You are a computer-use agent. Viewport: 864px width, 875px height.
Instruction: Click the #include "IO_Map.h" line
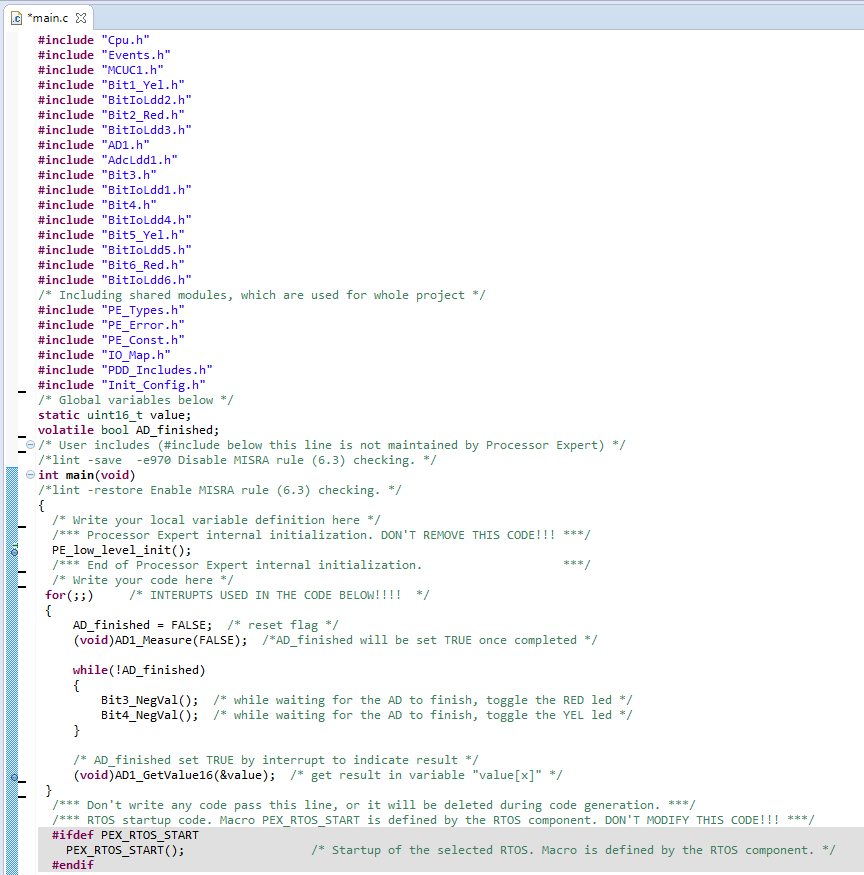coord(104,355)
